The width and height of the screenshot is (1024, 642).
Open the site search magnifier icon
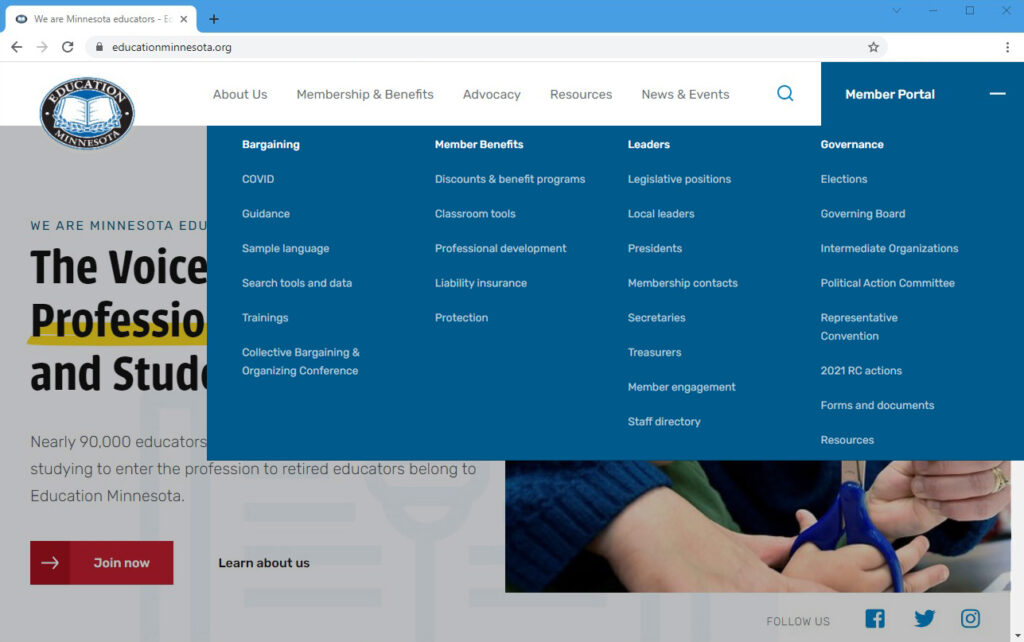785,93
